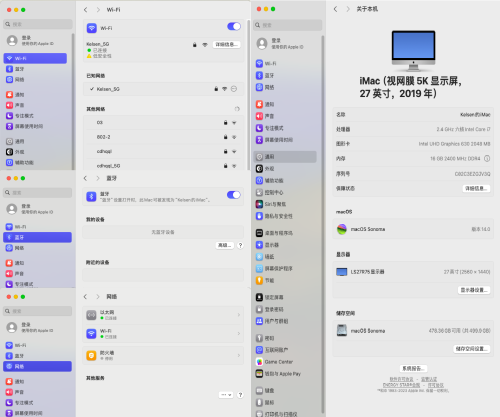Open 登录密码 in the sidebar
The height and width of the screenshot is (417, 500).
point(270,309)
